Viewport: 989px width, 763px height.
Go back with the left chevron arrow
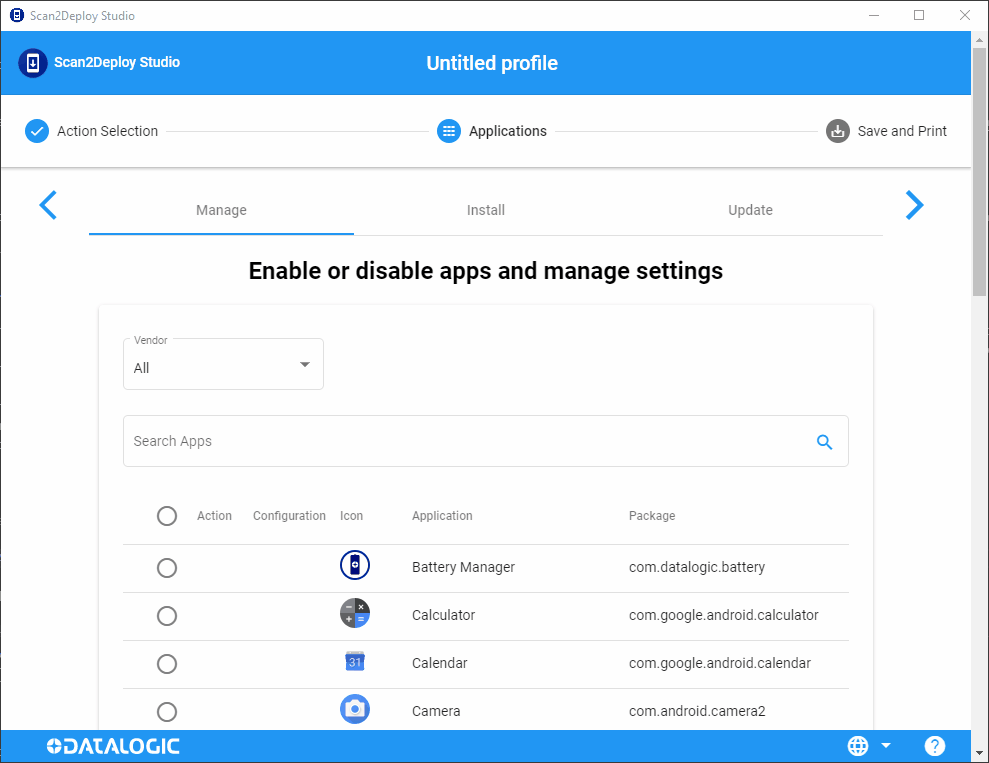click(48, 205)
